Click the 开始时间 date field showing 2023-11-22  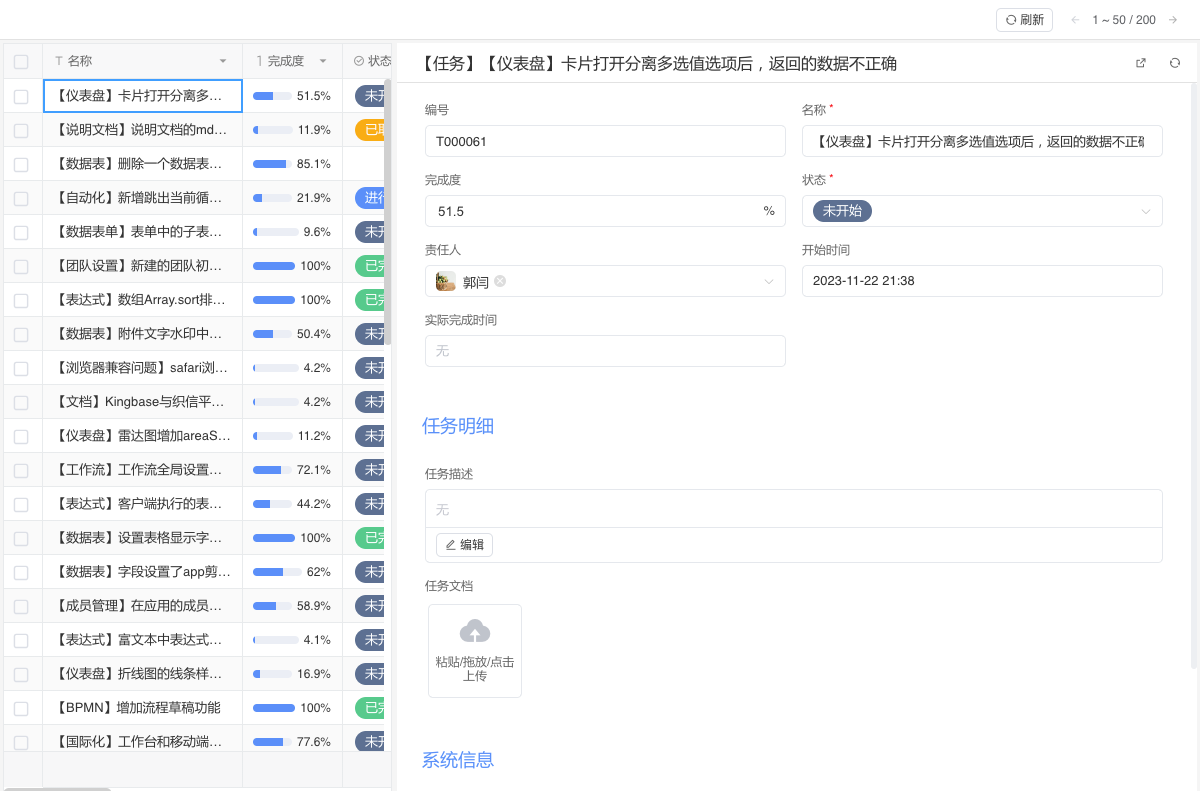pos(982,281)
